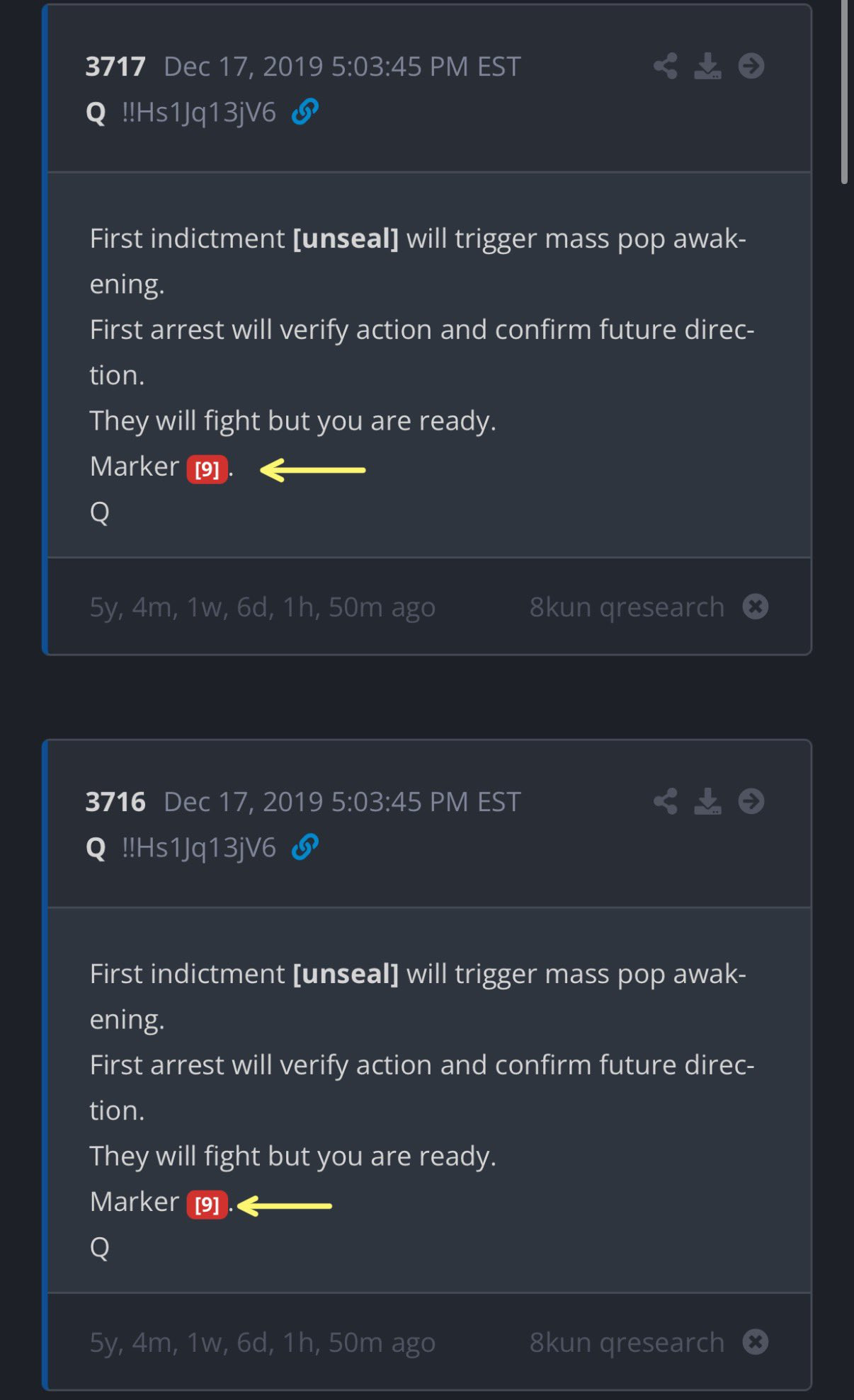Download post 3716 as image
854x1400 pixels.
coord(707,802)
